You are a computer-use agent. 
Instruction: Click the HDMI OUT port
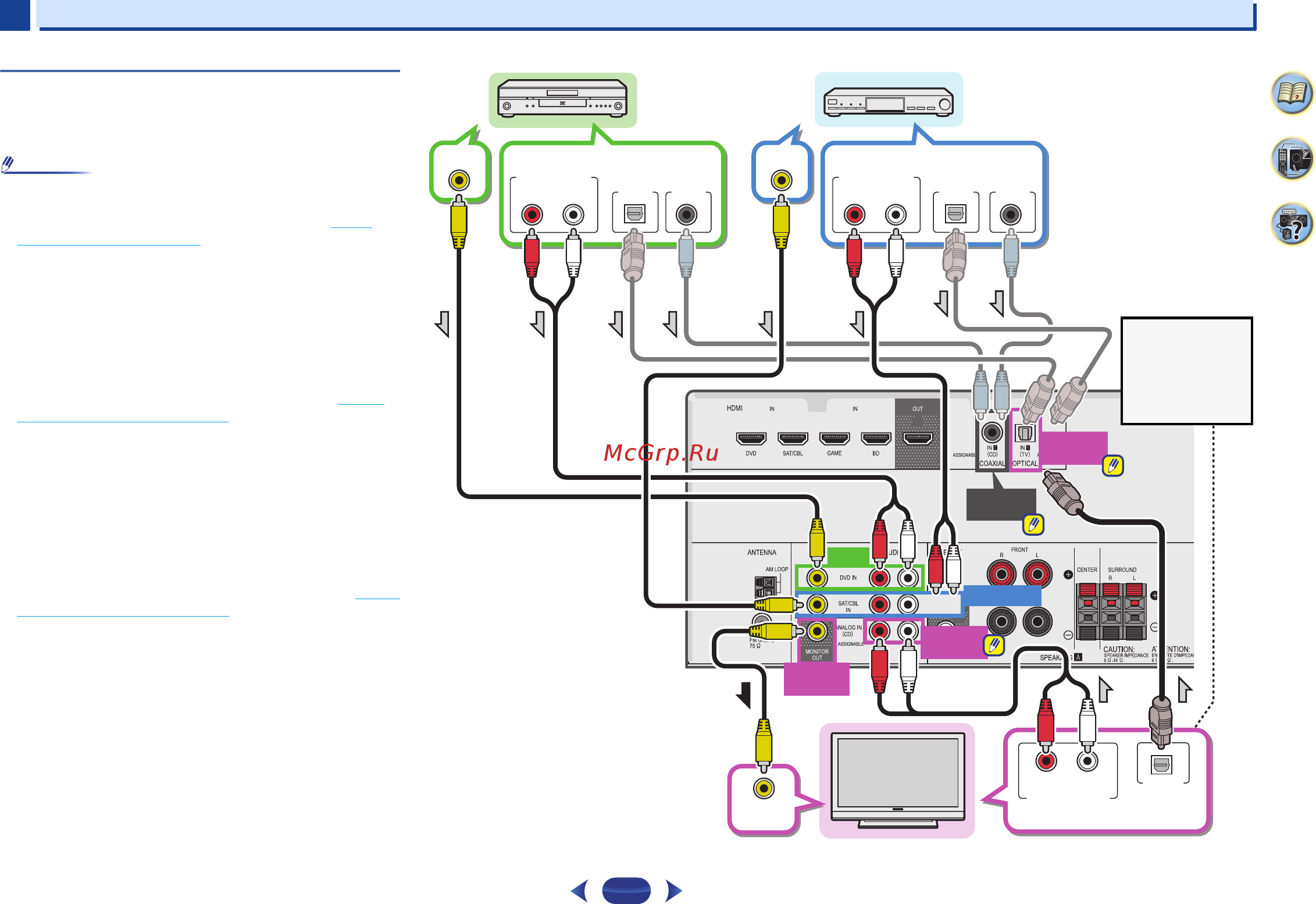pos(918,438)
